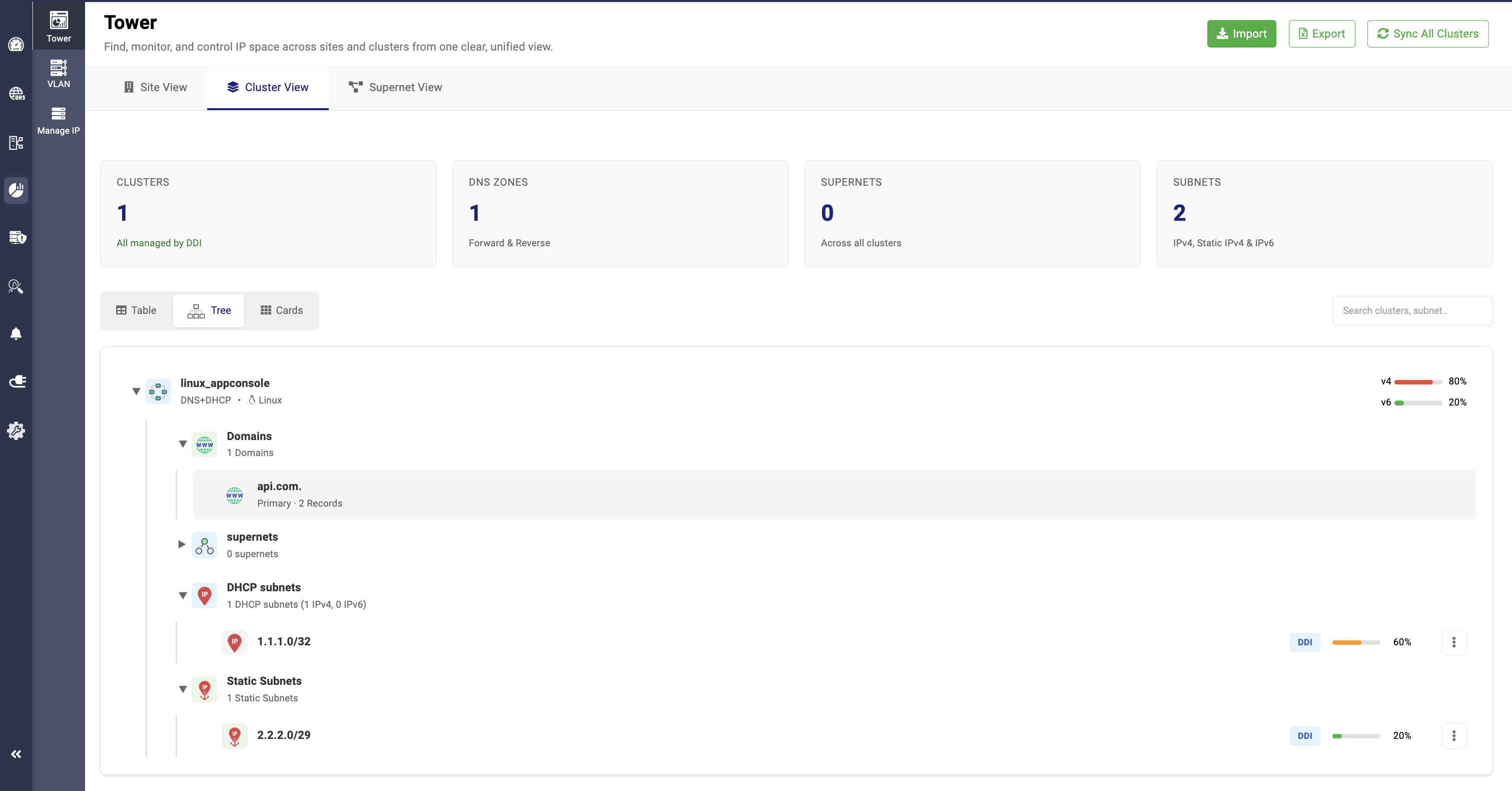Open the Manage IP icon
Viewport: 1512px width, 791px height.
pos(58,120)
